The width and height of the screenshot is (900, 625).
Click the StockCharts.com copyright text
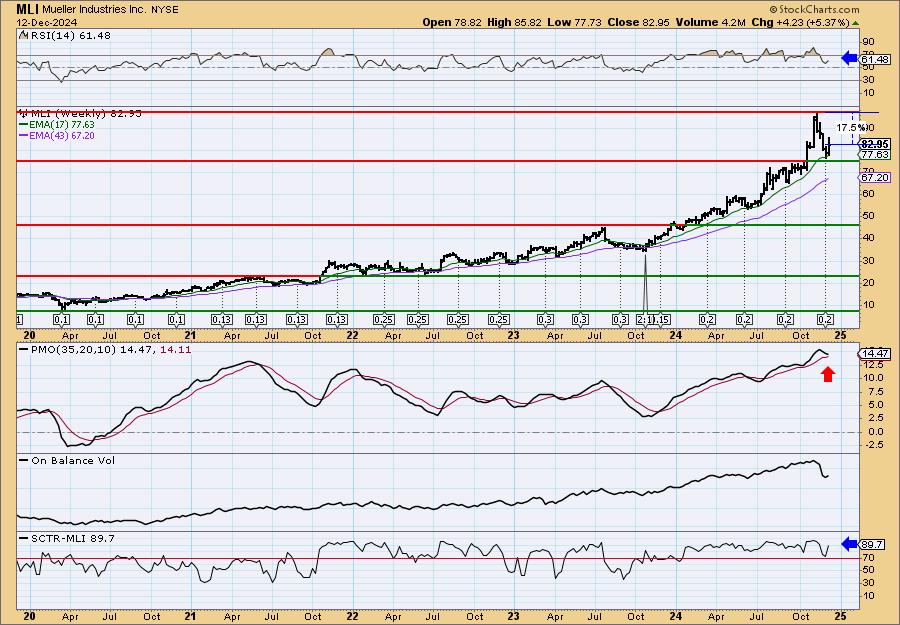coord(814,9)
